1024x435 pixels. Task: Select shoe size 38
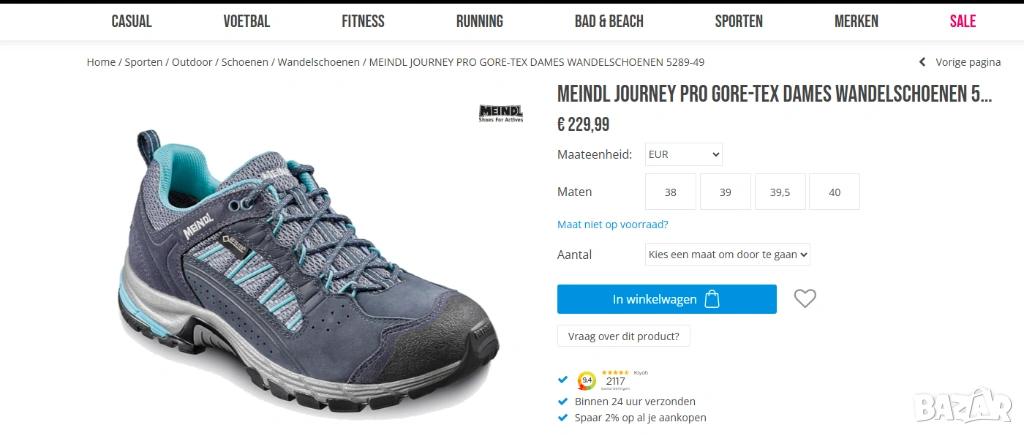pos(670,192)
